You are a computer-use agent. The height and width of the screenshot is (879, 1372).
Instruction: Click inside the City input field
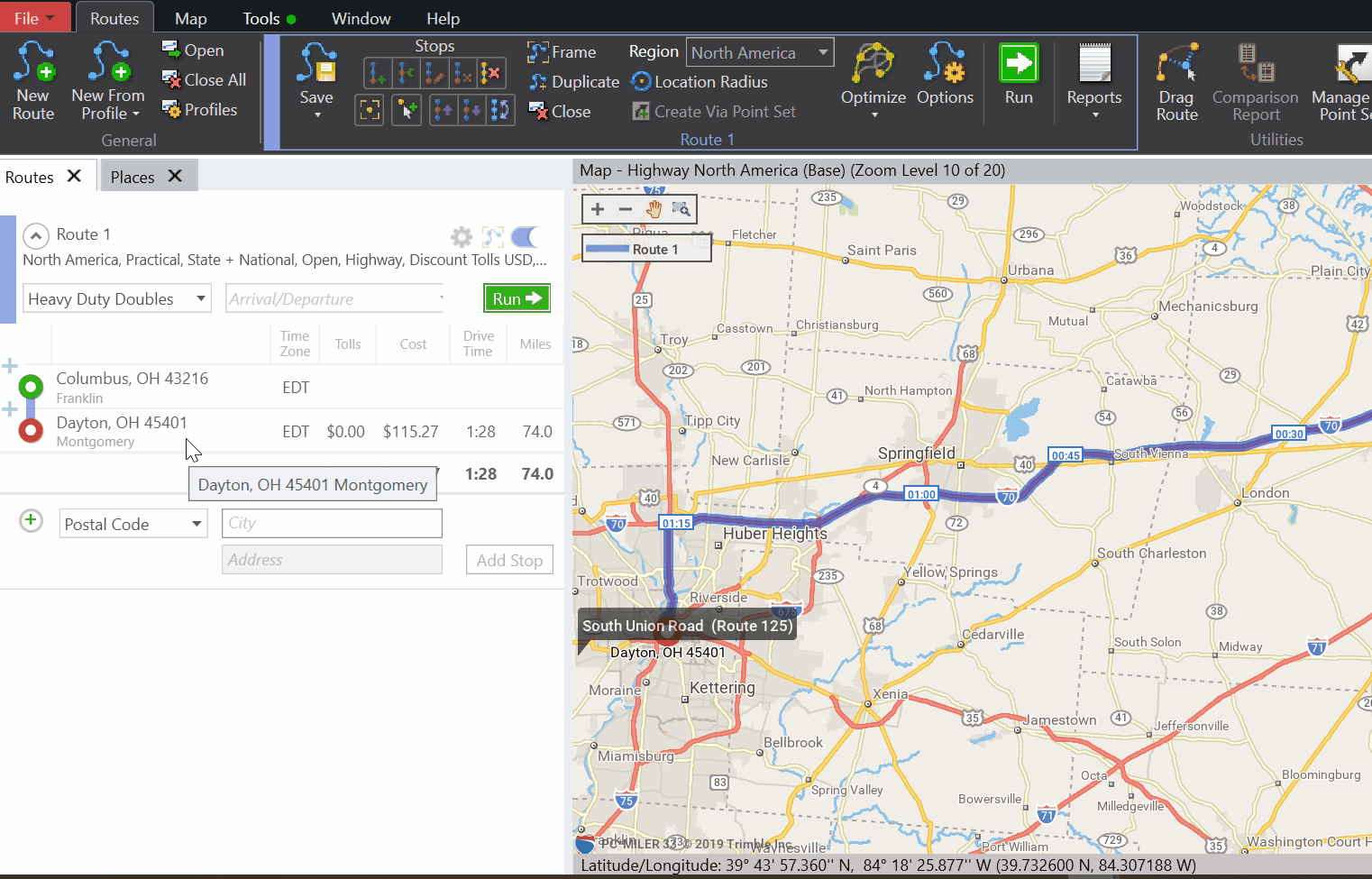pos(331,523)
